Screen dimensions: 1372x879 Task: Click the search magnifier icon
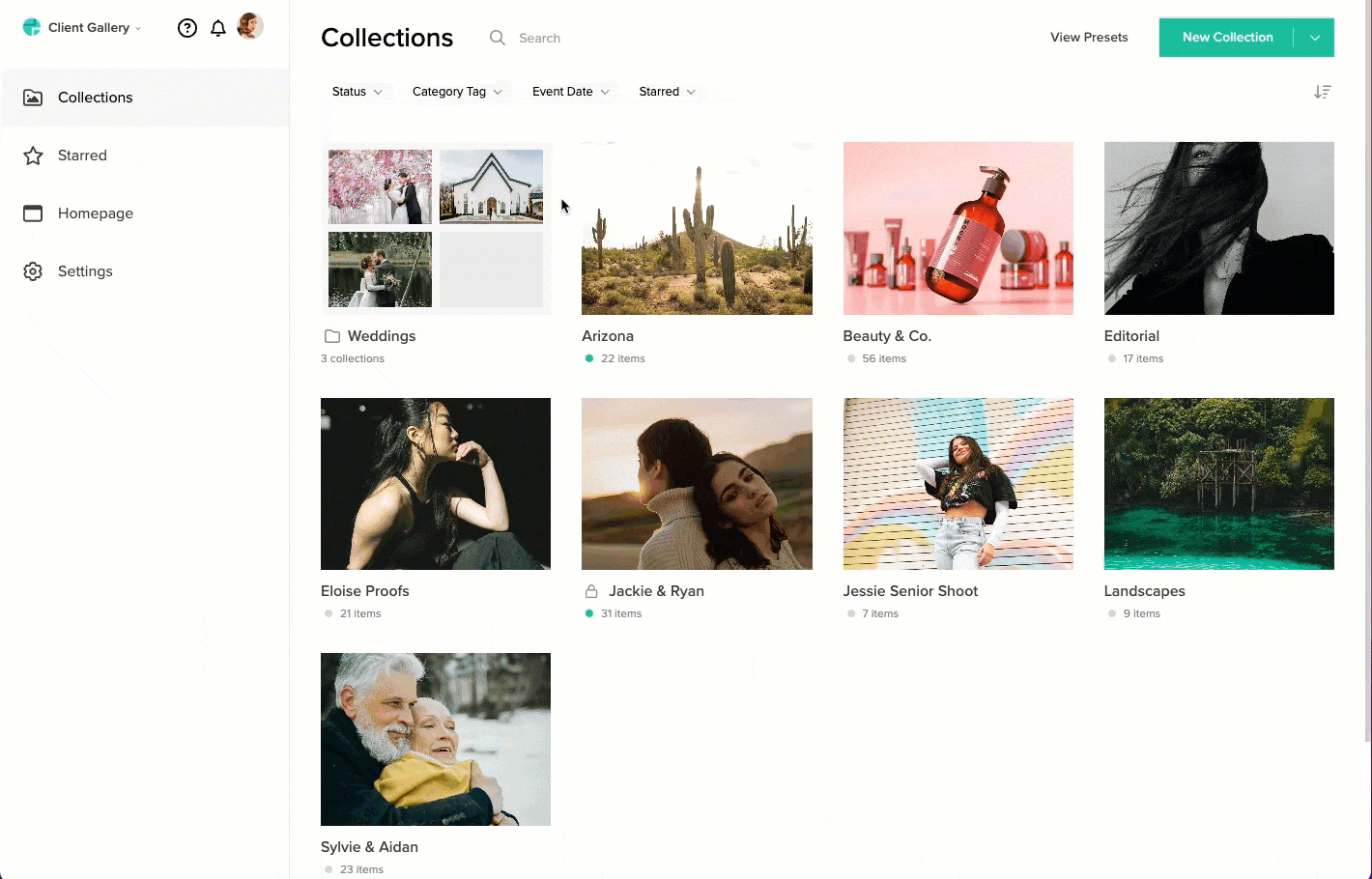click(498, 38)
